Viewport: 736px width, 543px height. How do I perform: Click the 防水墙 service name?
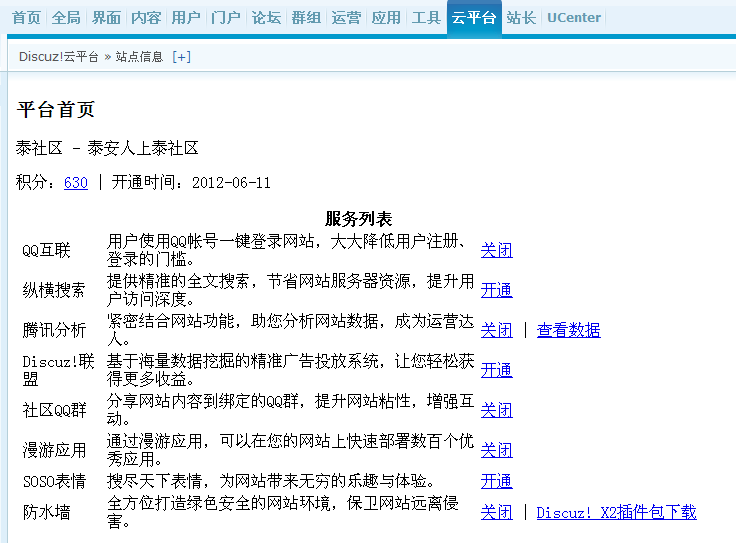[x=46, y=512]
